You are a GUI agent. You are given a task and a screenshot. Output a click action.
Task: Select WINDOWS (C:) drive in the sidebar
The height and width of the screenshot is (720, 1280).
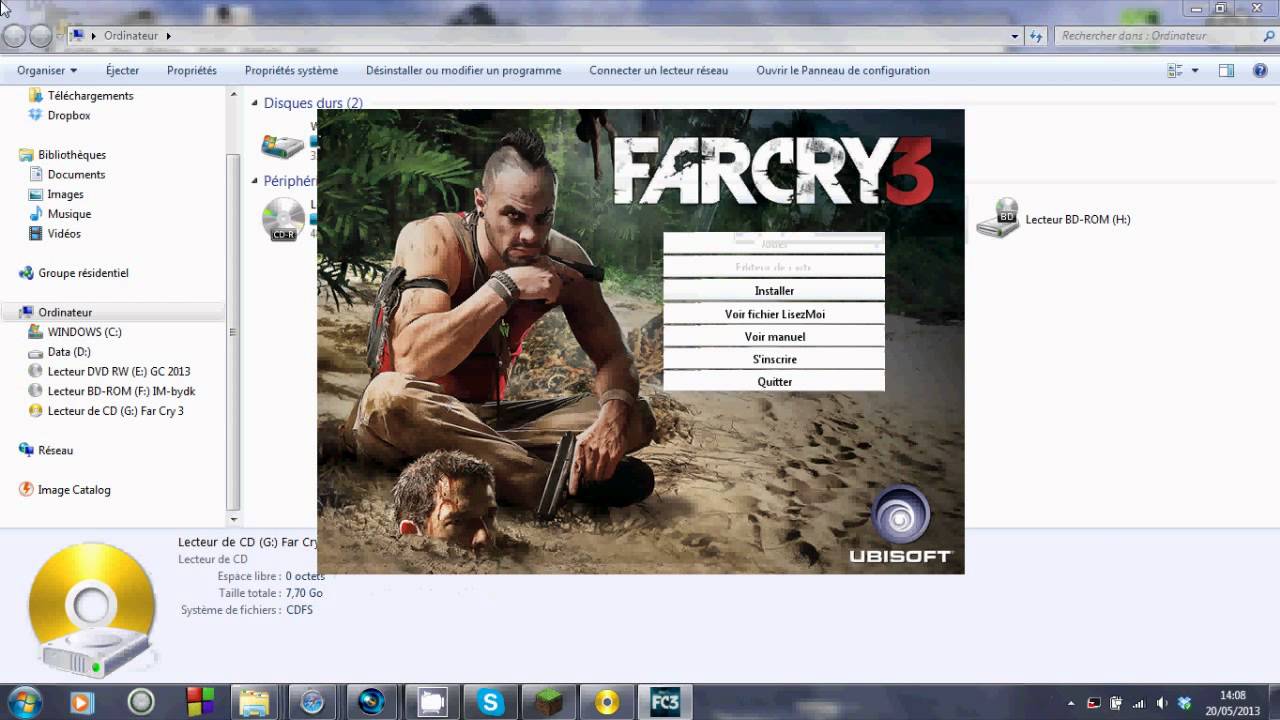click(84, 332)
